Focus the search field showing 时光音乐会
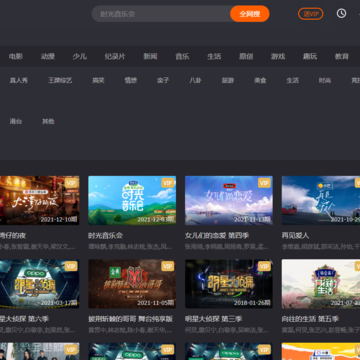 [161, 14]
